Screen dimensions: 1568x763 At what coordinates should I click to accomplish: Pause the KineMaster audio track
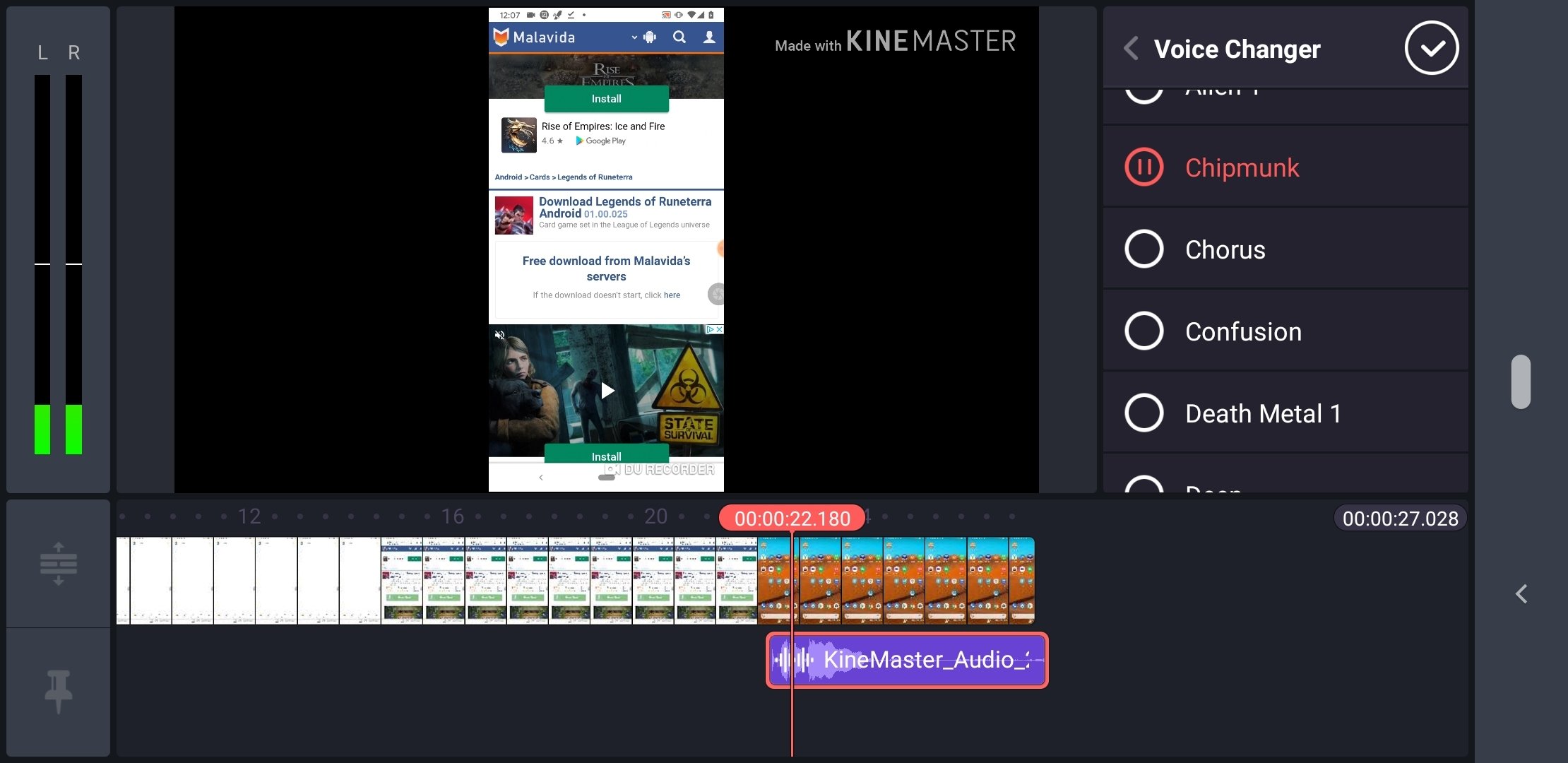point(1144,167)
